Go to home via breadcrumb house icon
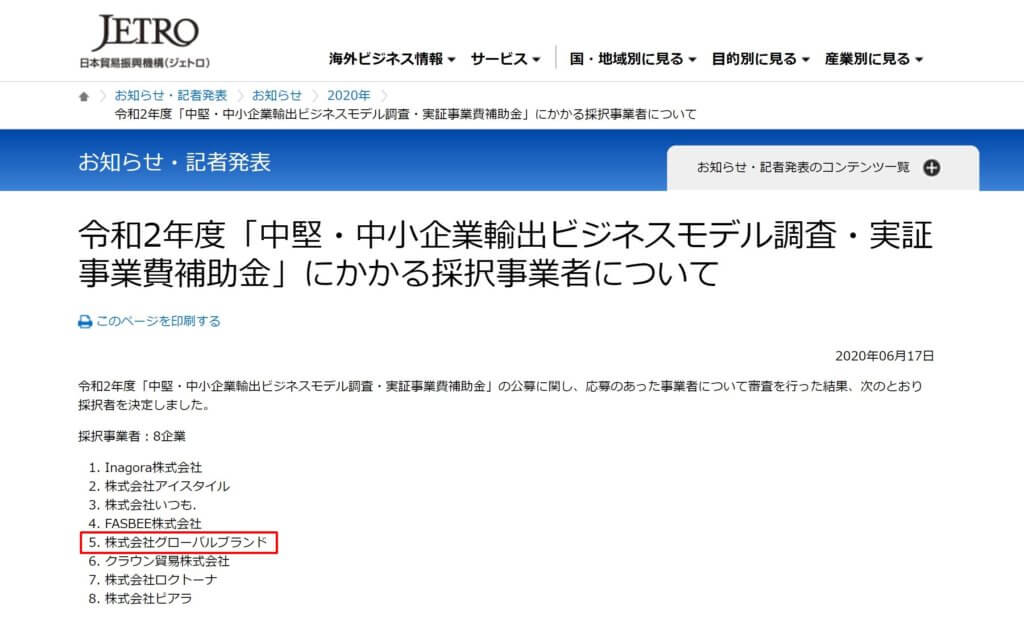The image size is (1024, 625). pos(84,97)
